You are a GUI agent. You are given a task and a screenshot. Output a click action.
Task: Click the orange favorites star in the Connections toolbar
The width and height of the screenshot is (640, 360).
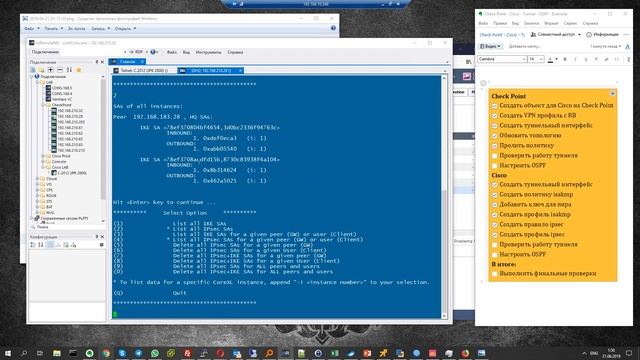pos(79,70)
